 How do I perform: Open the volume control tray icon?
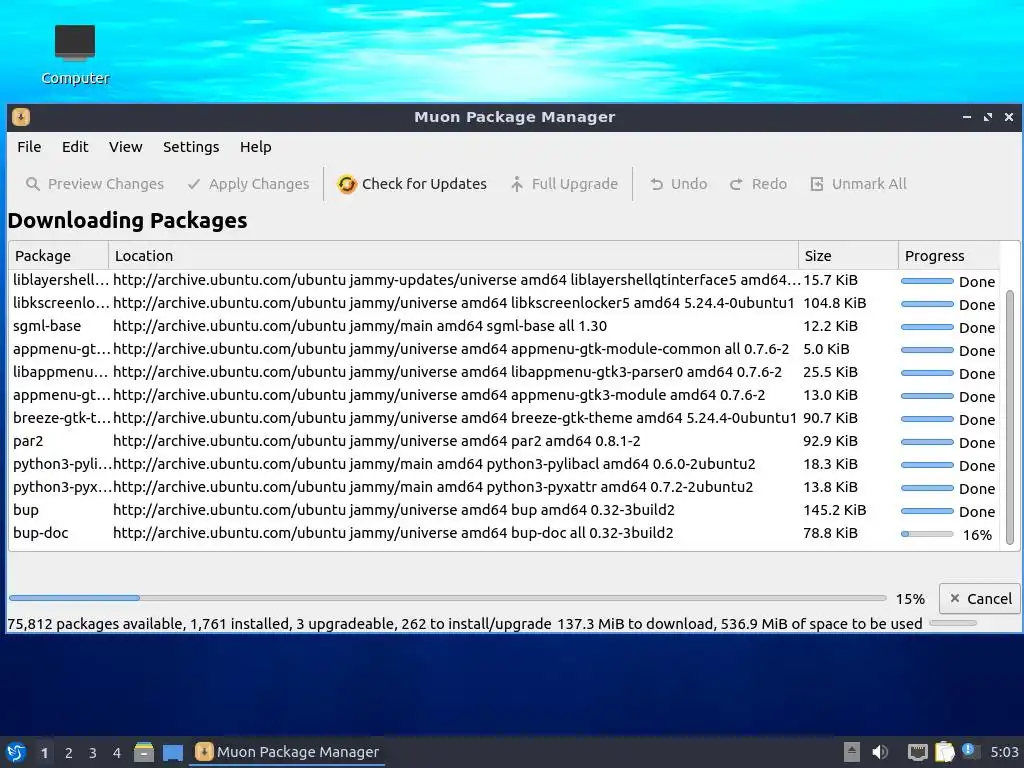coord(880,752)
